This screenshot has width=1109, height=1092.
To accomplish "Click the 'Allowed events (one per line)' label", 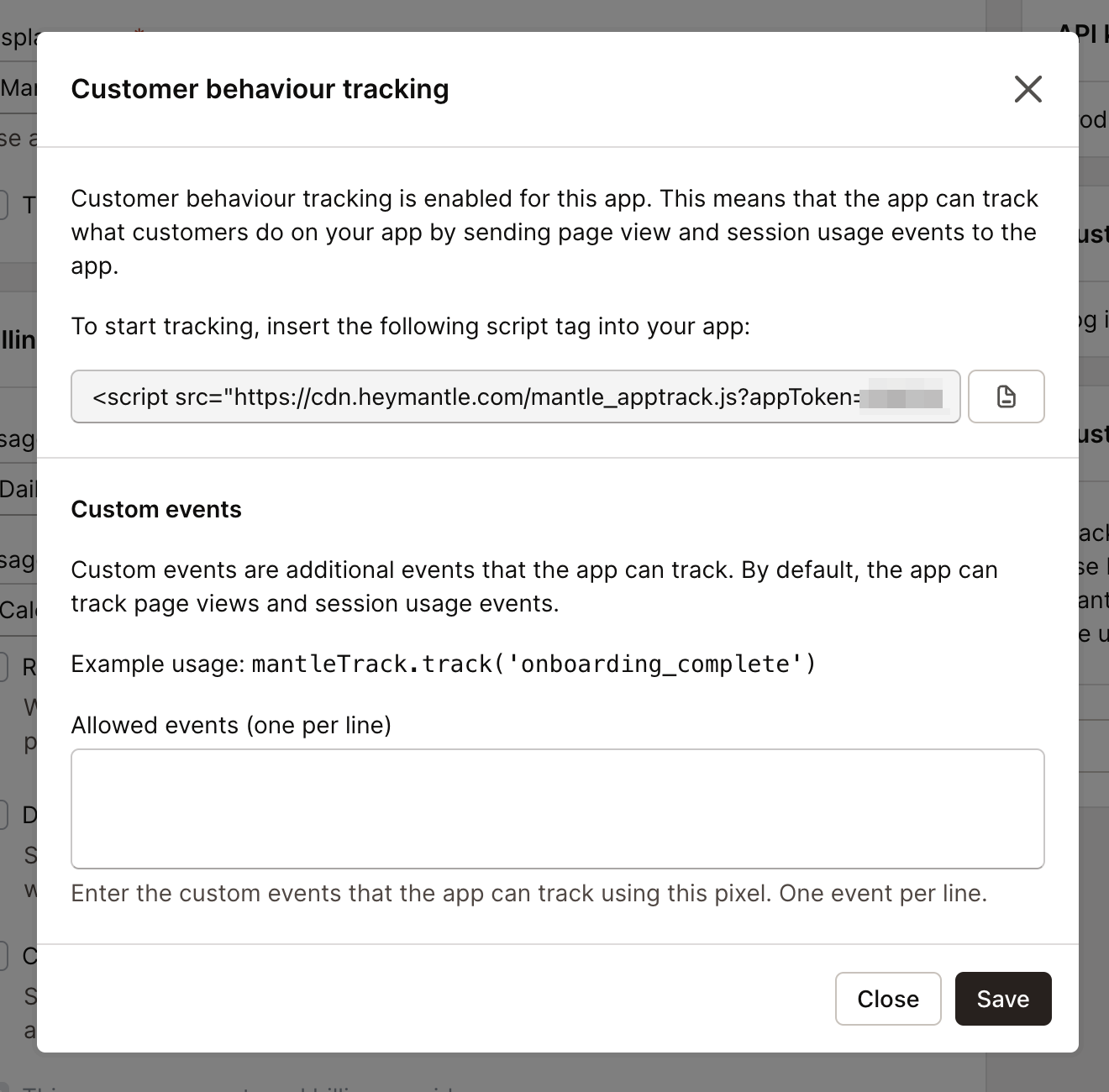I will pos(232,725).
